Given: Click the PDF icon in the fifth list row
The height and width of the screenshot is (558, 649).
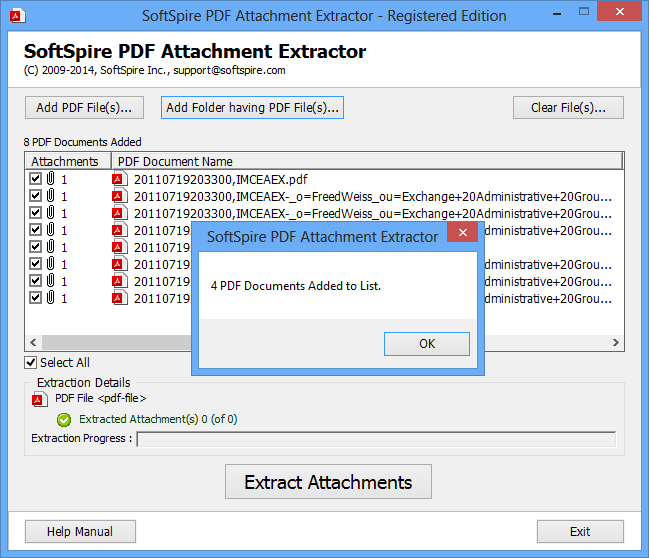Looking at the screenshot, I should point(119,247).
